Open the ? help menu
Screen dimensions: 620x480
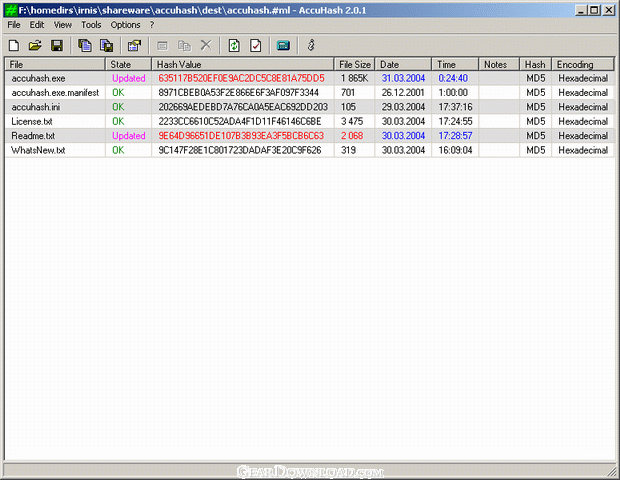tap(152, 25)
